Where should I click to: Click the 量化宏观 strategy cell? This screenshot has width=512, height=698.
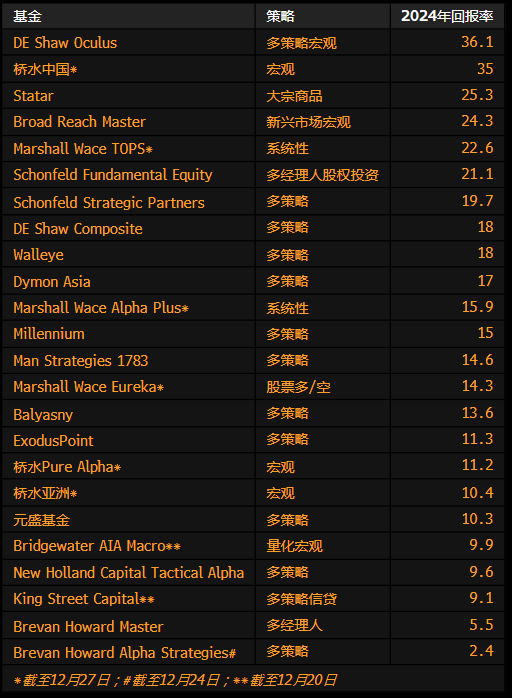tap(294, 546)
